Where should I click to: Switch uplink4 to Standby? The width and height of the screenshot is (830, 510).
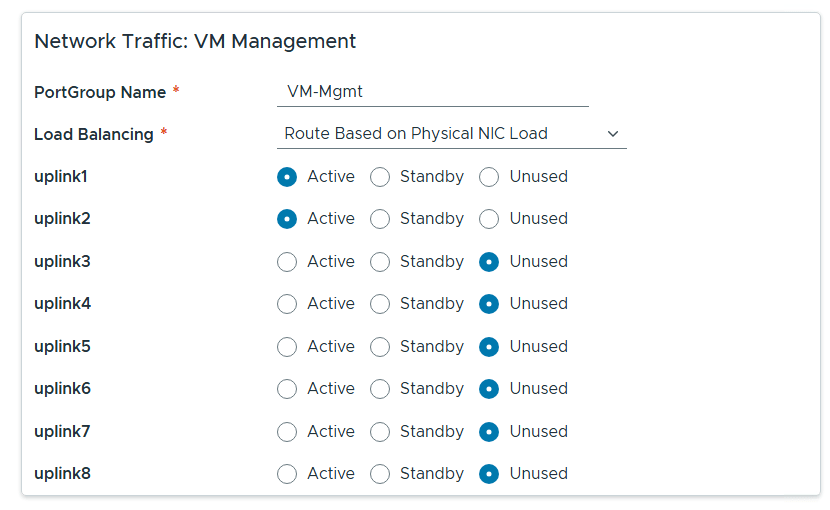[x=380, y=304]
